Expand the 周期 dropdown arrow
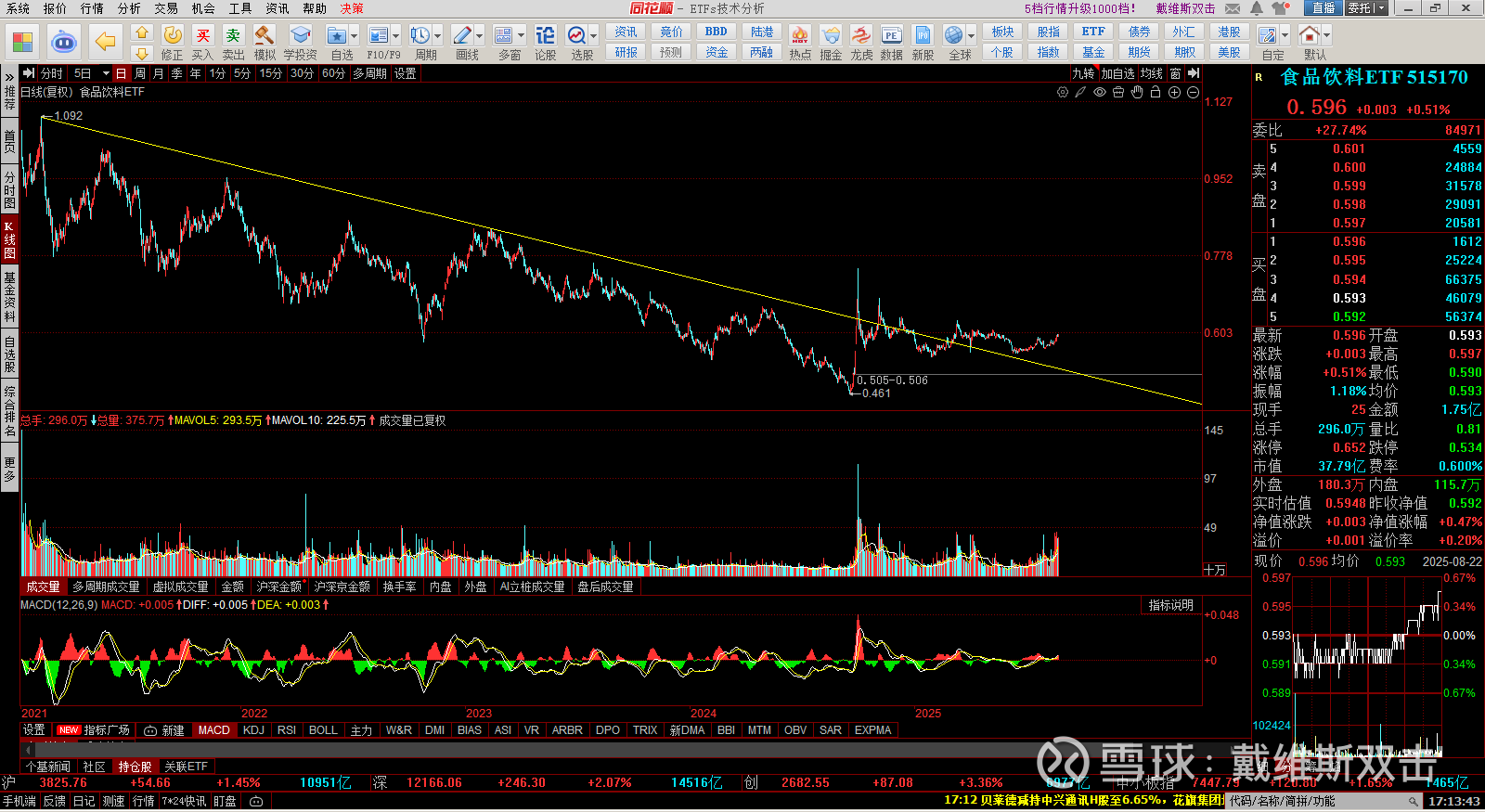 tap(437, 36)
